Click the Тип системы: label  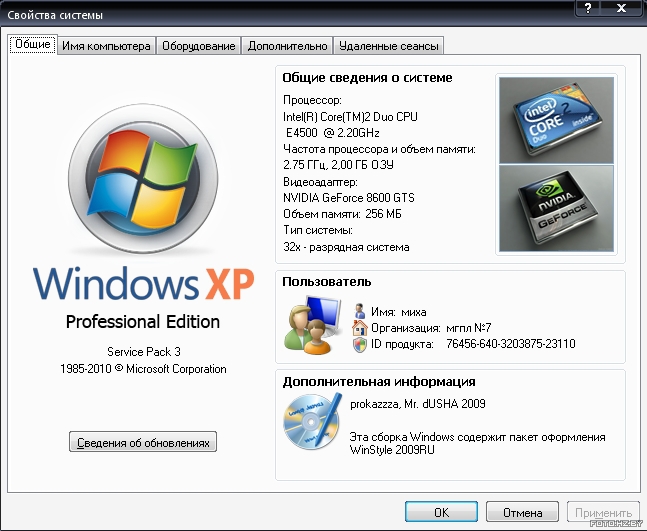click(318, 230)
